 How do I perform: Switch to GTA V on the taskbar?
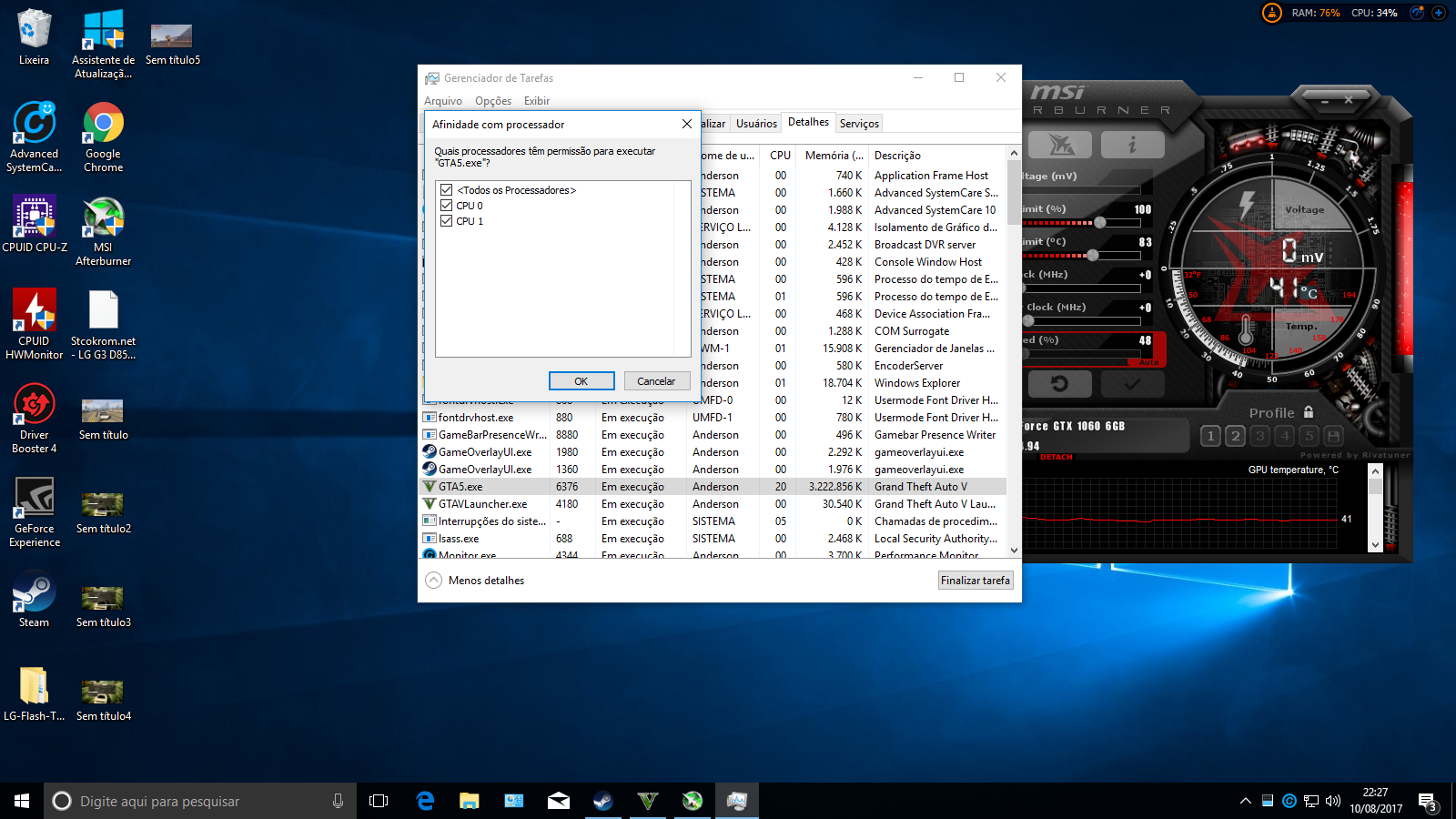[648, 801]
